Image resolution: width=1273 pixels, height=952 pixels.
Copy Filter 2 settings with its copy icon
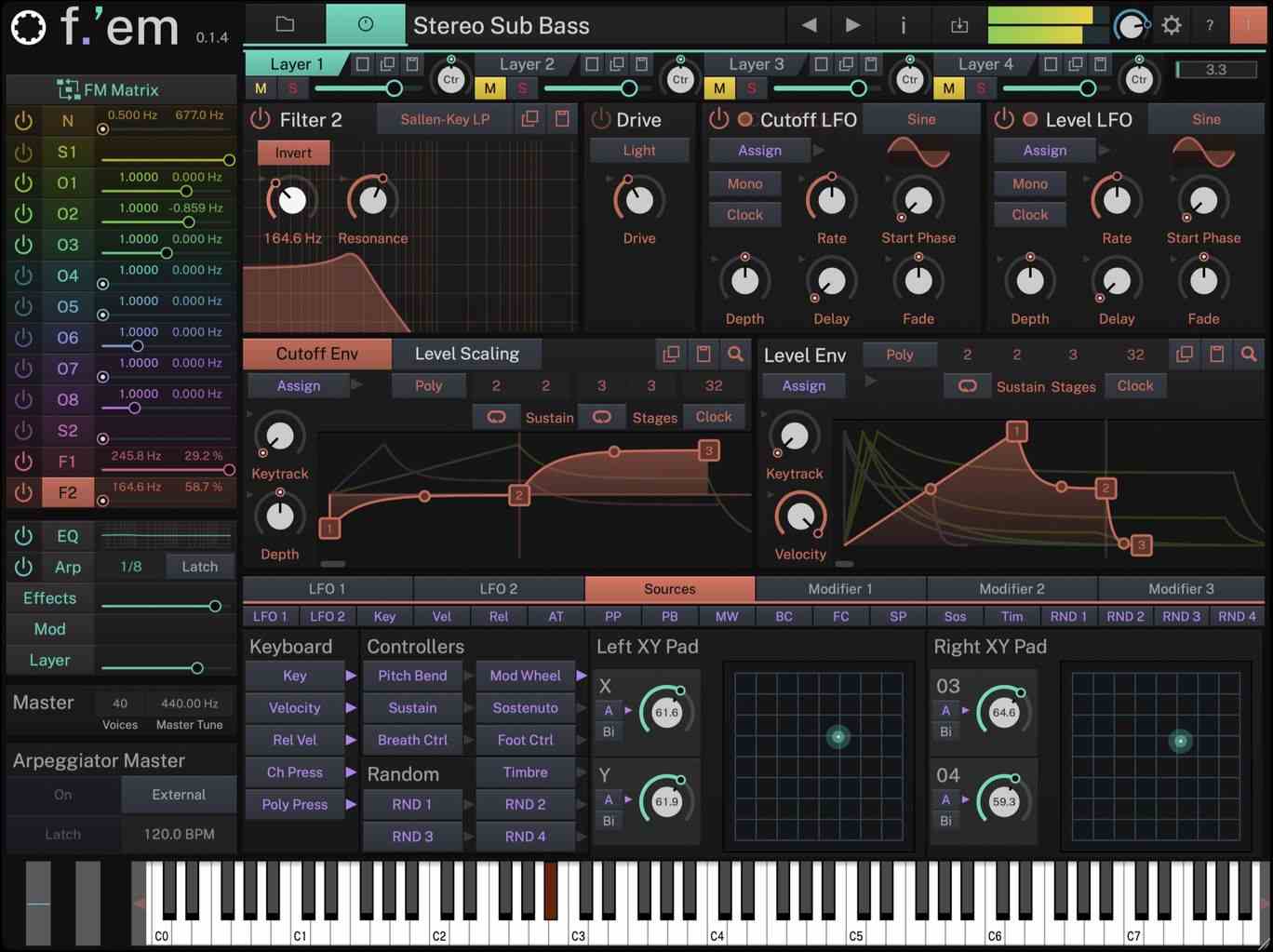[x=530, y=118]
